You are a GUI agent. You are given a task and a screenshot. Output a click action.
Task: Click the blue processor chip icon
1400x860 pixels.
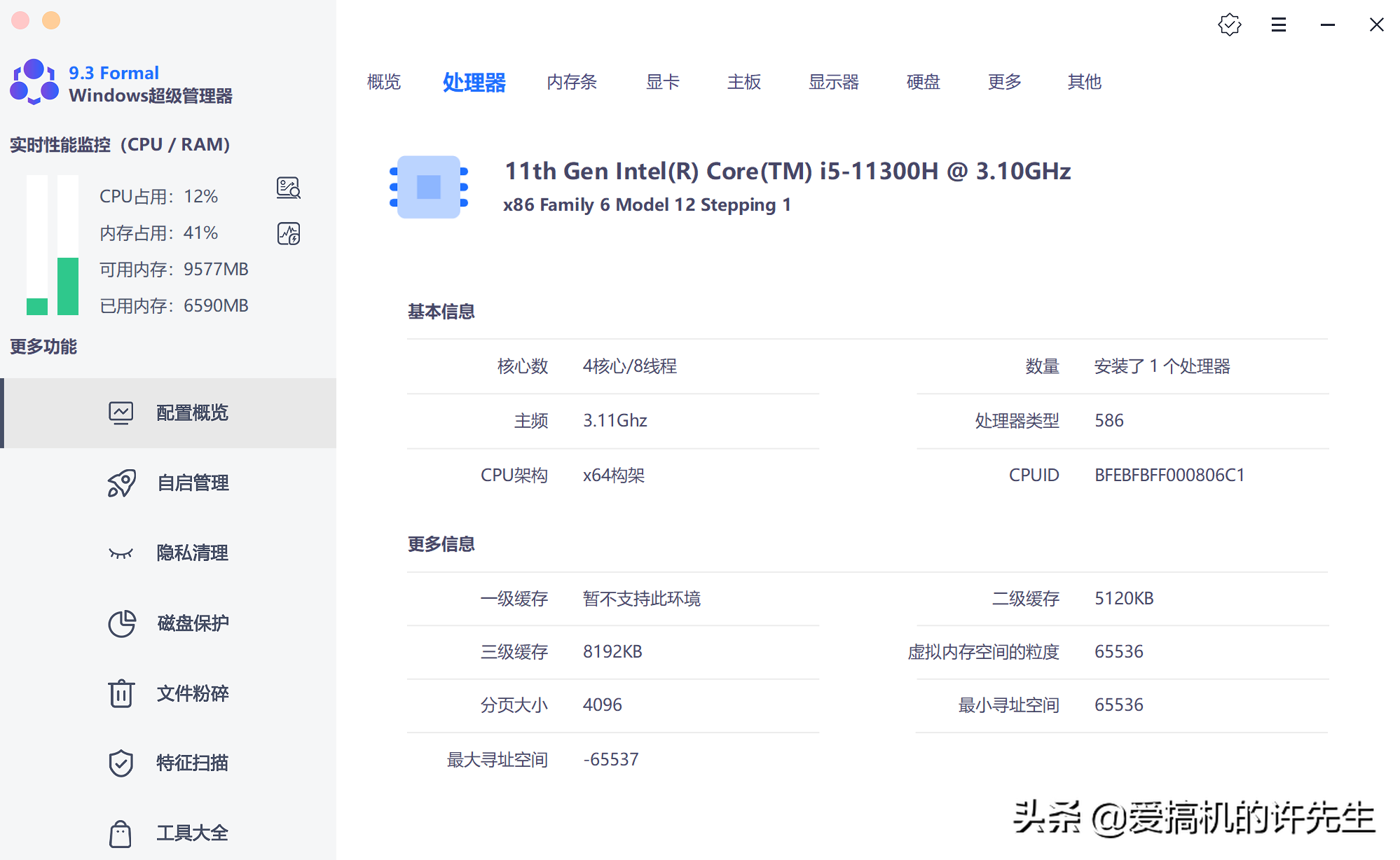[429, 187]
